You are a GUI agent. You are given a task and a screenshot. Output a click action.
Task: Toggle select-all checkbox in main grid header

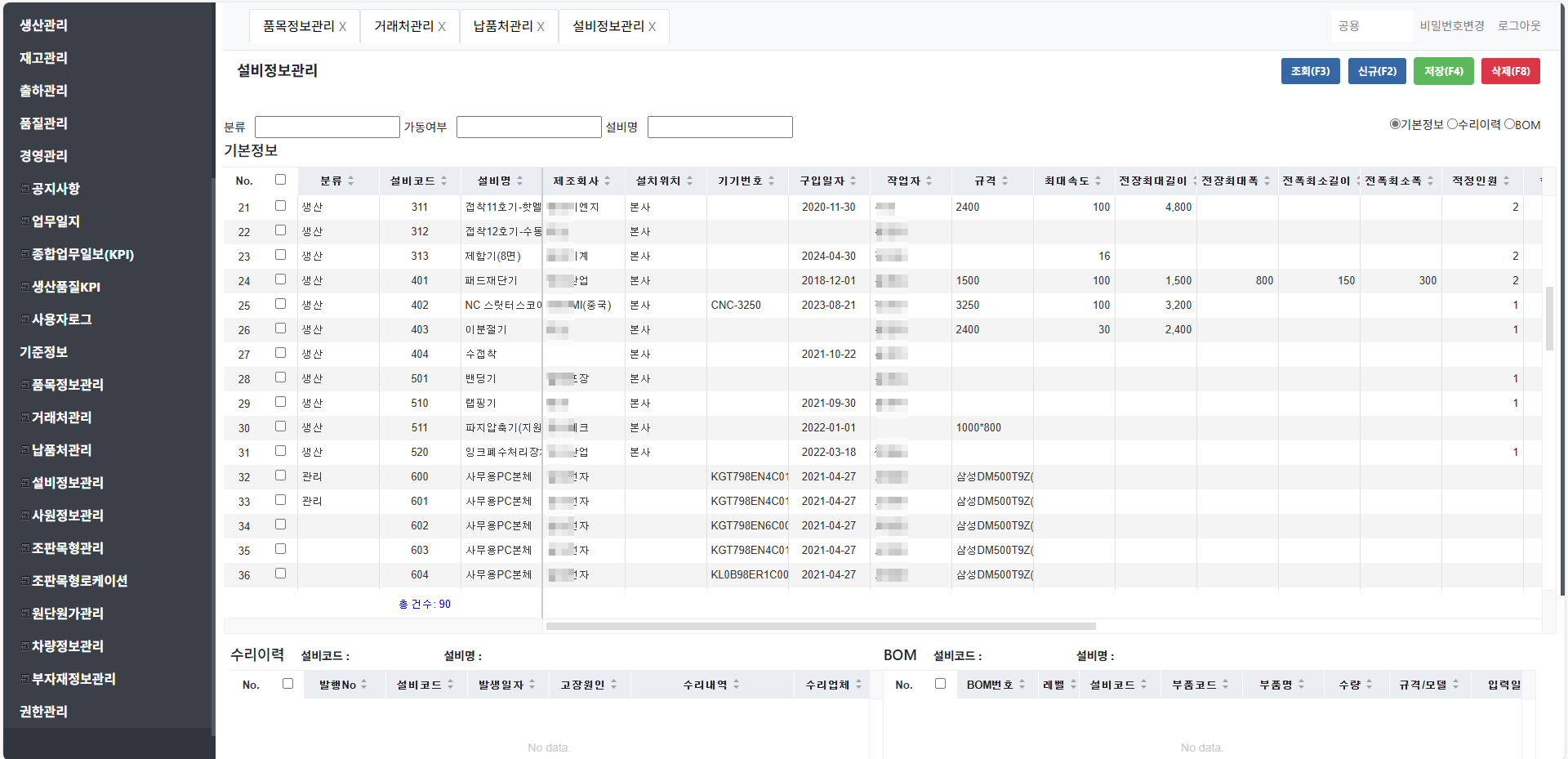coord(280,180)
